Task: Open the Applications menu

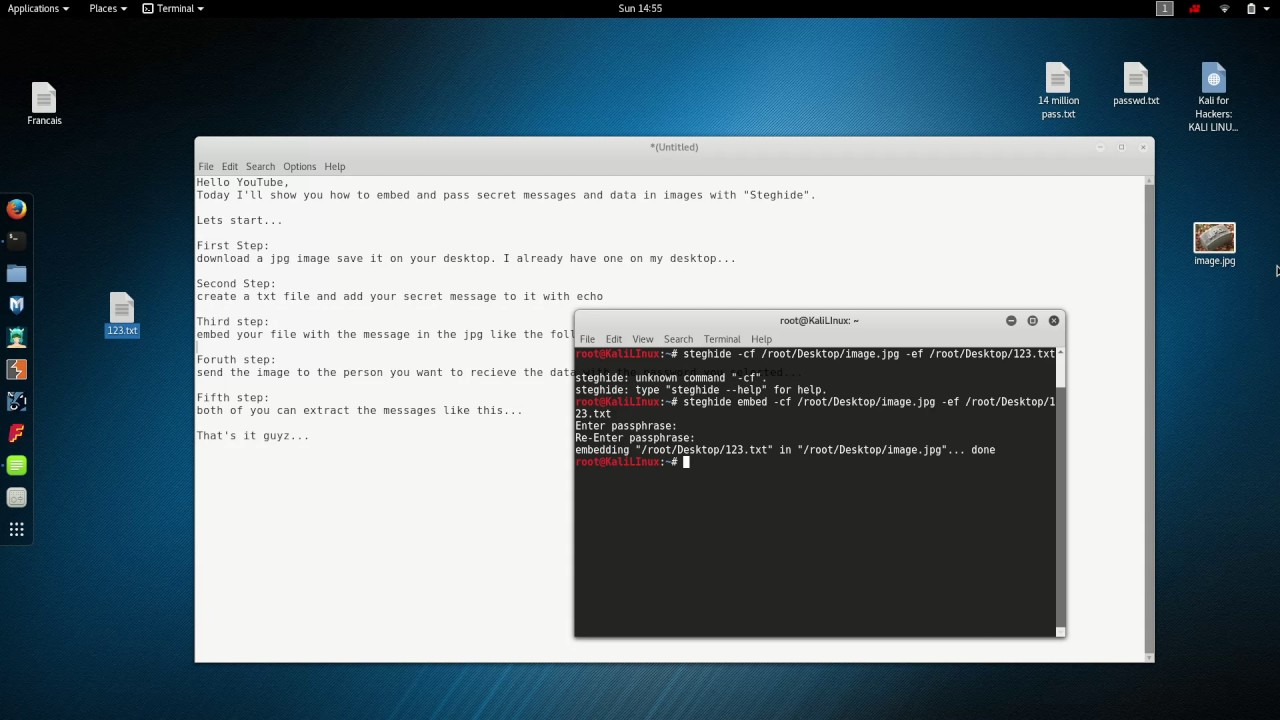Action: pos(38,8)
